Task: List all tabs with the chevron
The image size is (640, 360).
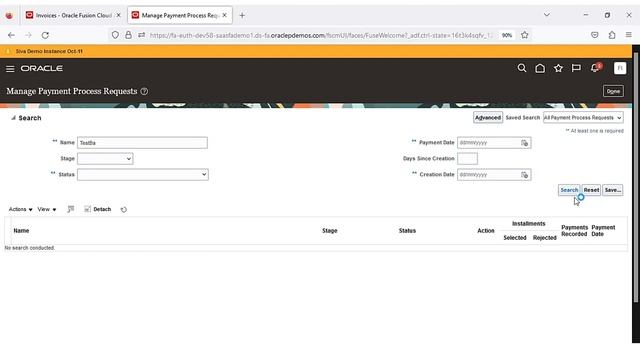Action: (x=547, y=15)
